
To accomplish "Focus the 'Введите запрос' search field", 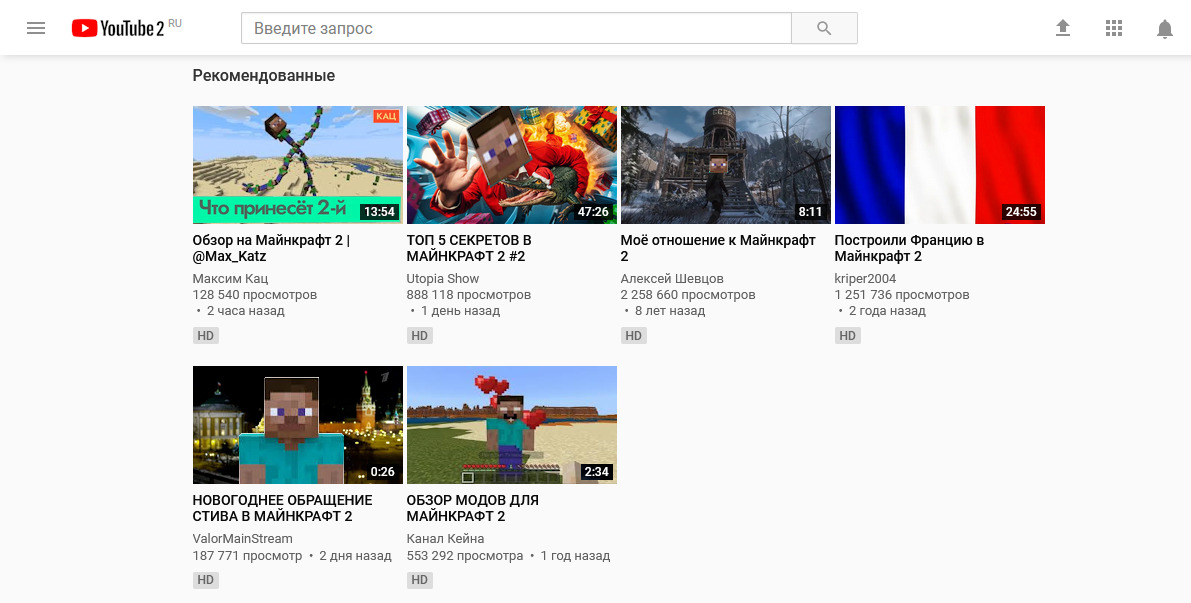I will click(517, 28).
